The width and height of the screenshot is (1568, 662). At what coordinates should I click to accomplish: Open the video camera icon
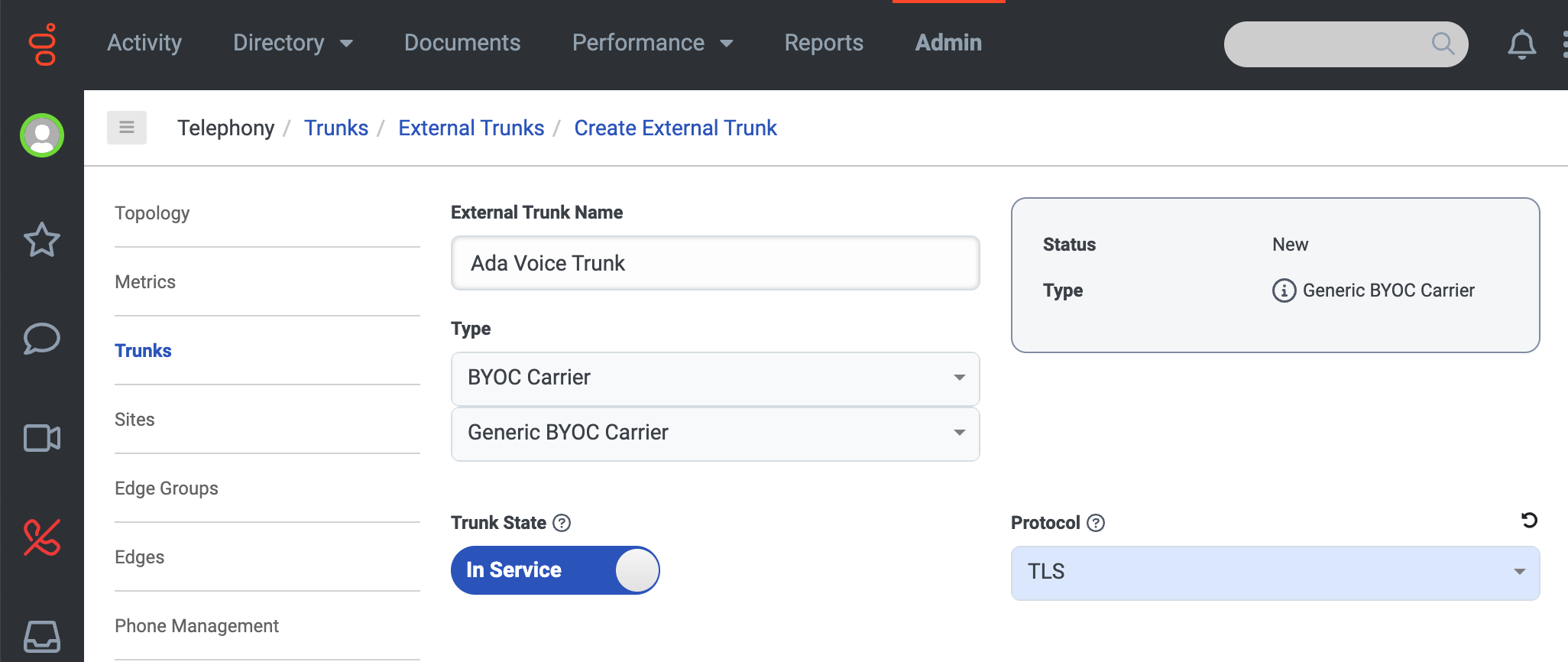(x=42, y=438)
